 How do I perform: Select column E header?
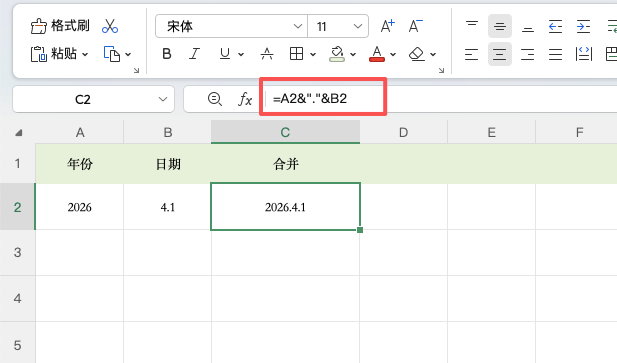coord(491,132)
